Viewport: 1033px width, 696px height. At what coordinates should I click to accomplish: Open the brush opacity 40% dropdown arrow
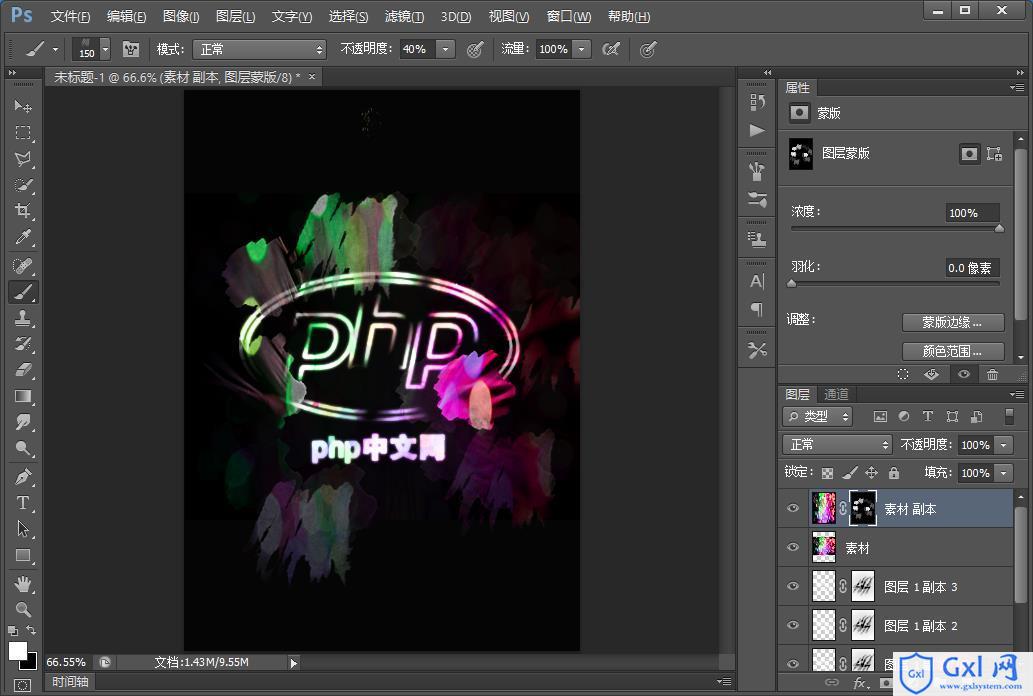446,49
